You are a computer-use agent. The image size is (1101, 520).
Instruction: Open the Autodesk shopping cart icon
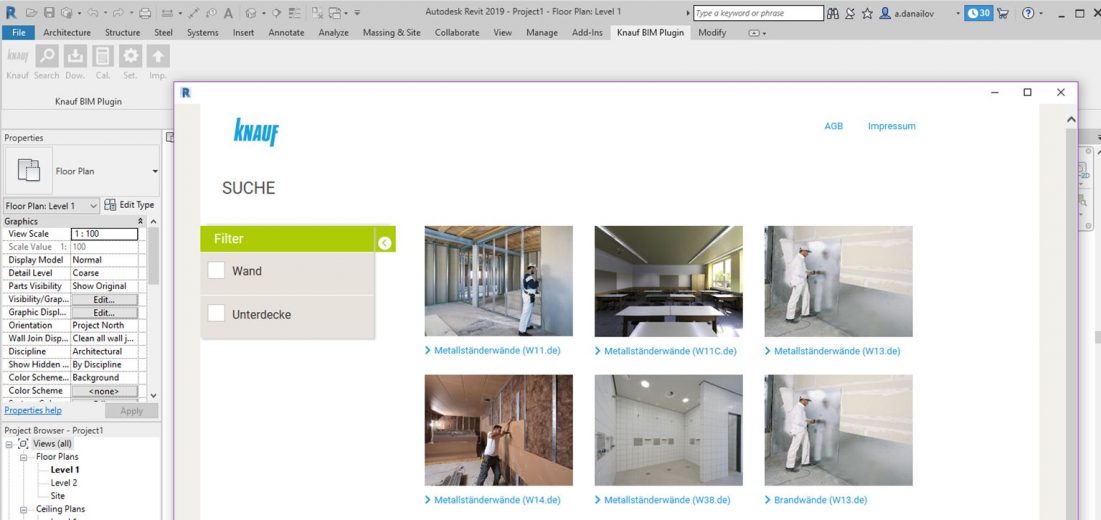[1003, 13]
